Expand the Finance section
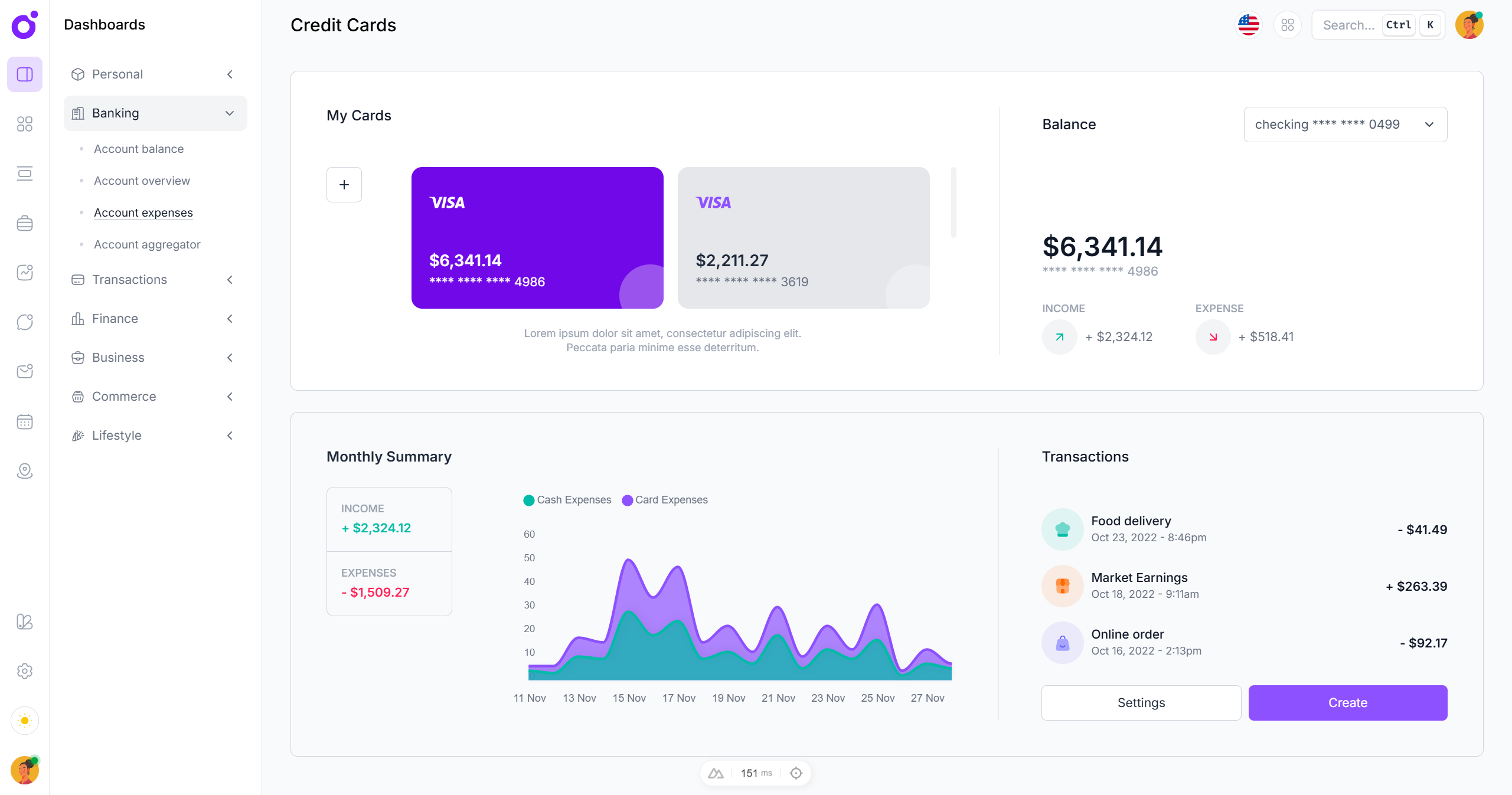The width and height of the screenshot is (1512, 795). pos(155,318)
